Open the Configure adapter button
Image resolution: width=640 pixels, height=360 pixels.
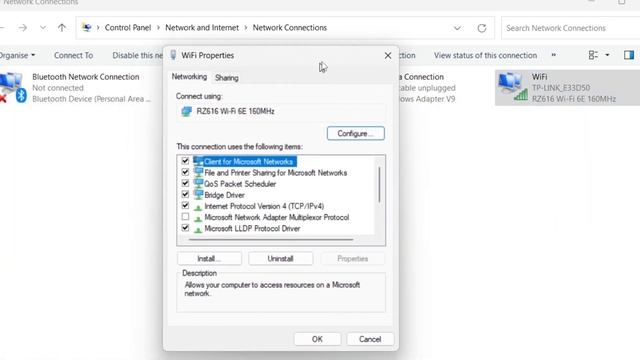tap(356, 133)
